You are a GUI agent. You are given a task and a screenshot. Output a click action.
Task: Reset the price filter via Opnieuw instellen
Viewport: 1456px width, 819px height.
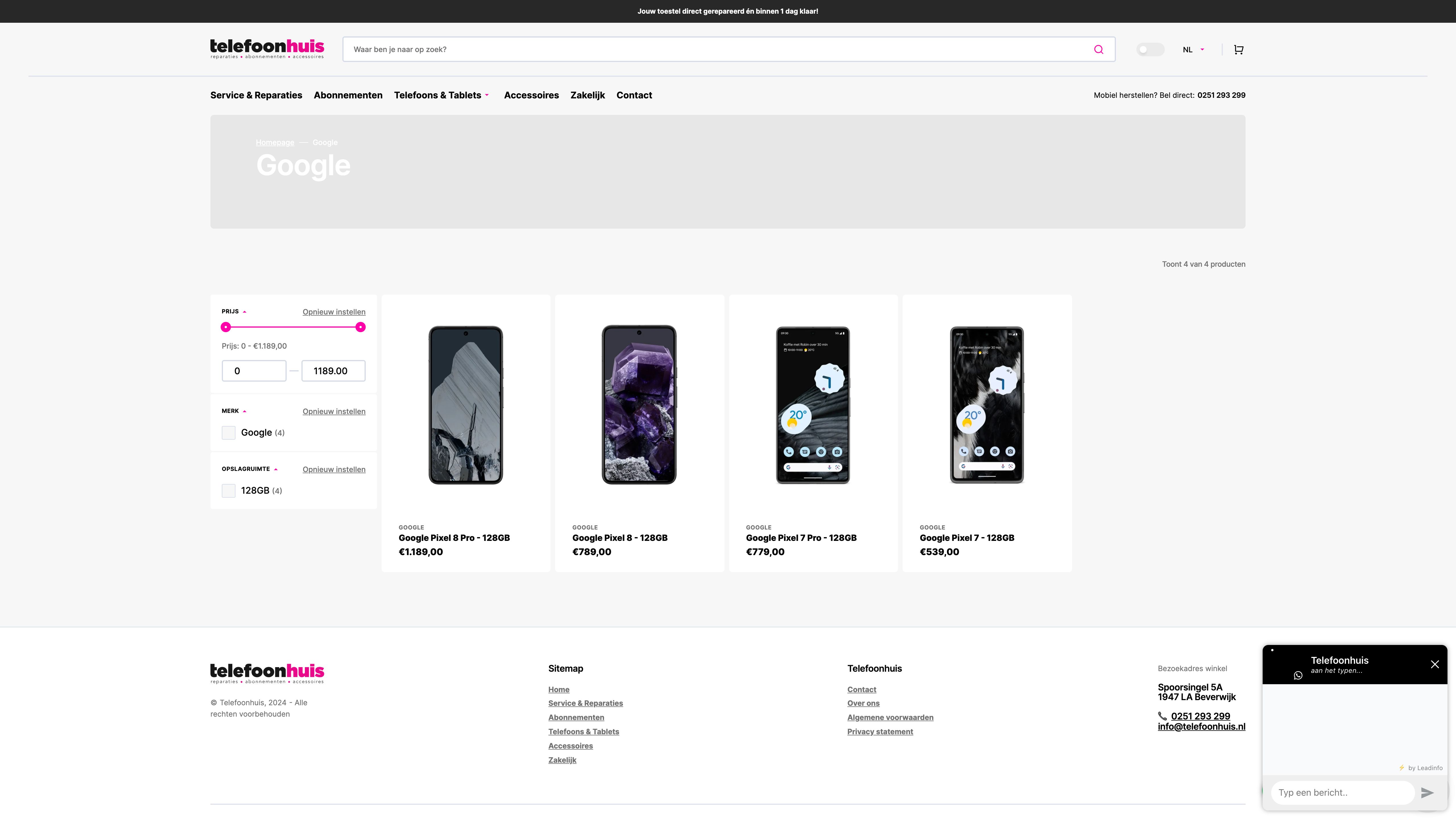coord(334,311)
